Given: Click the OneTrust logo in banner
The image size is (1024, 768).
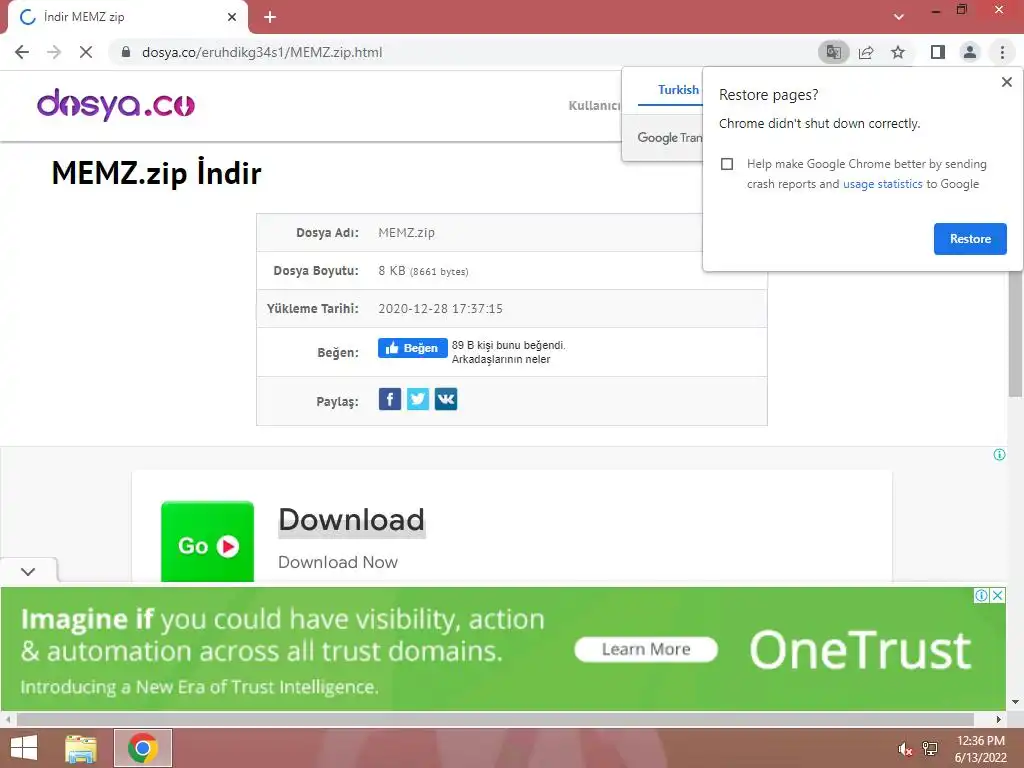Looking at the screenshot, I should point(861,650).
